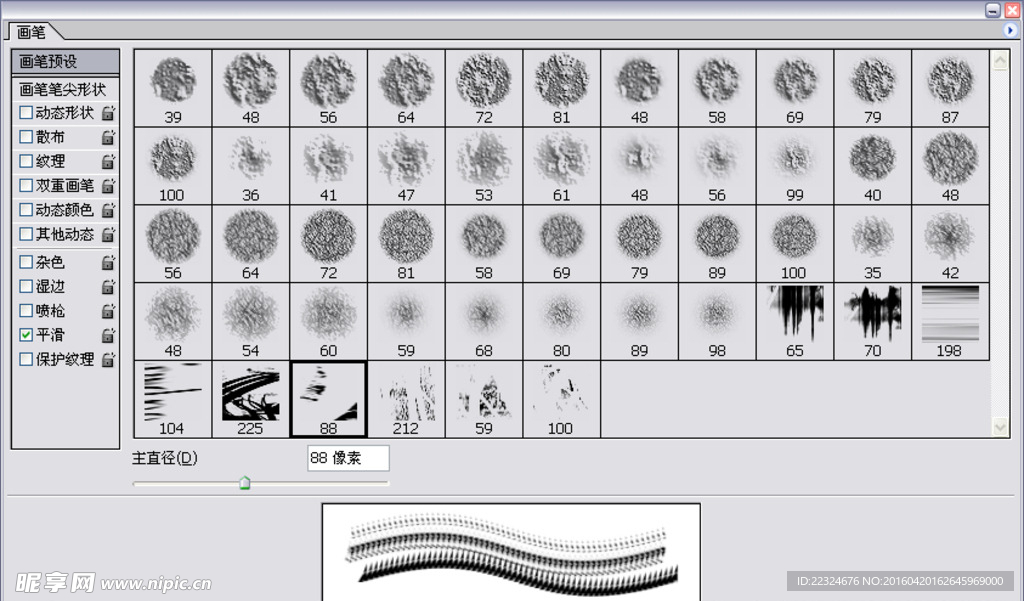This screenshot has width=1024, height=601.
Task: Click lock icon beside 动态形状
Action: [108, 113]
